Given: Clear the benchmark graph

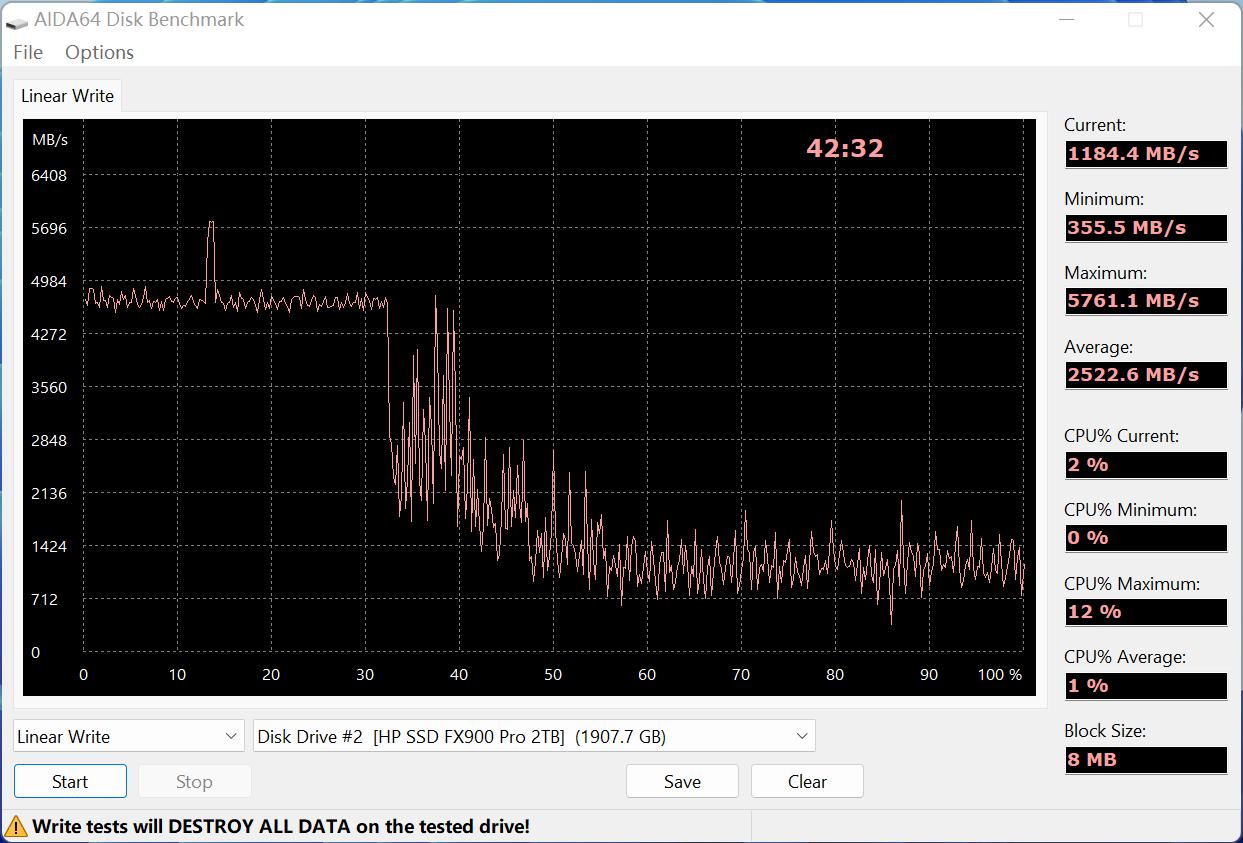Looking at the screenshot, I should [807, 781].
